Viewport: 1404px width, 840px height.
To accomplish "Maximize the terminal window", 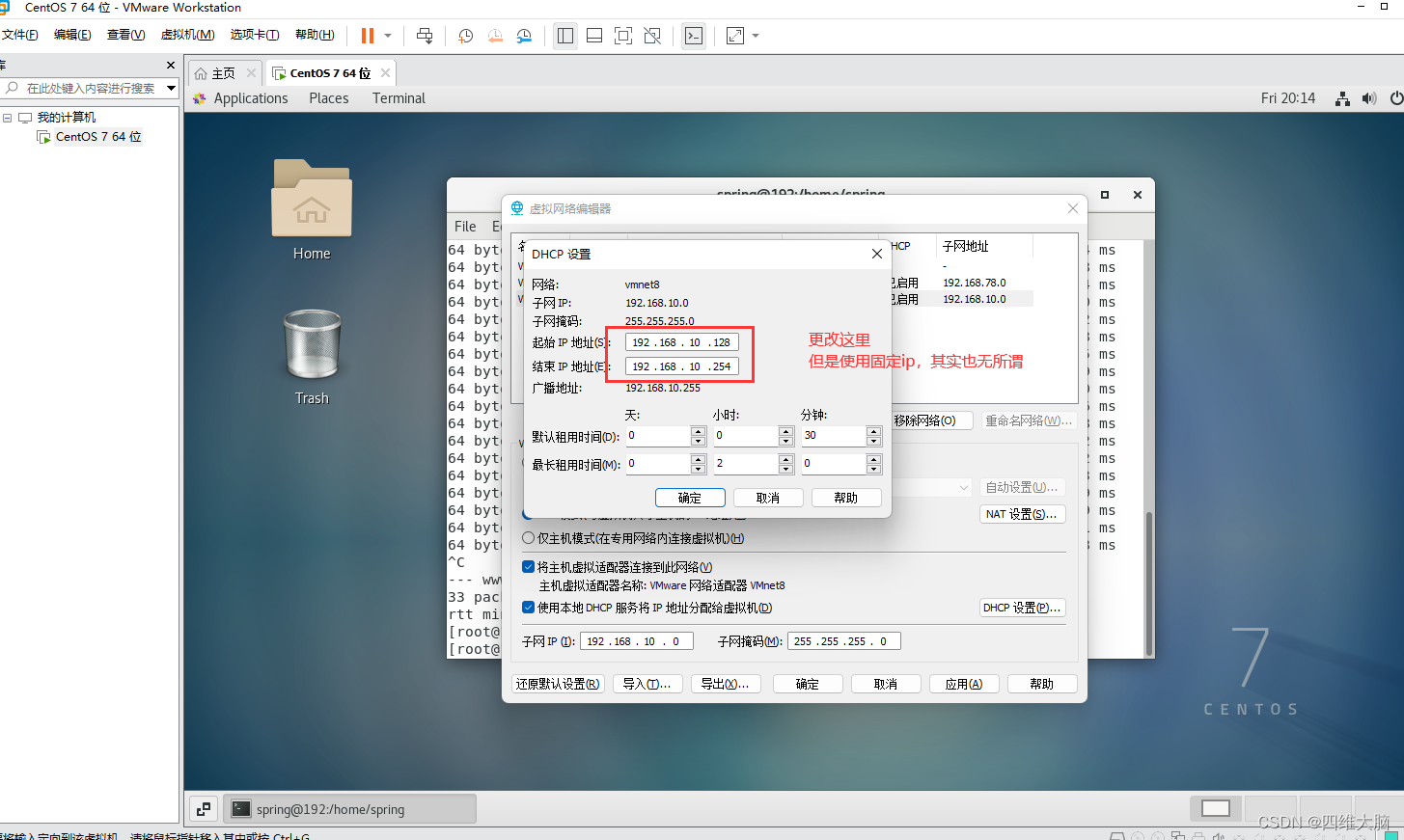I will pos(1105,195).
